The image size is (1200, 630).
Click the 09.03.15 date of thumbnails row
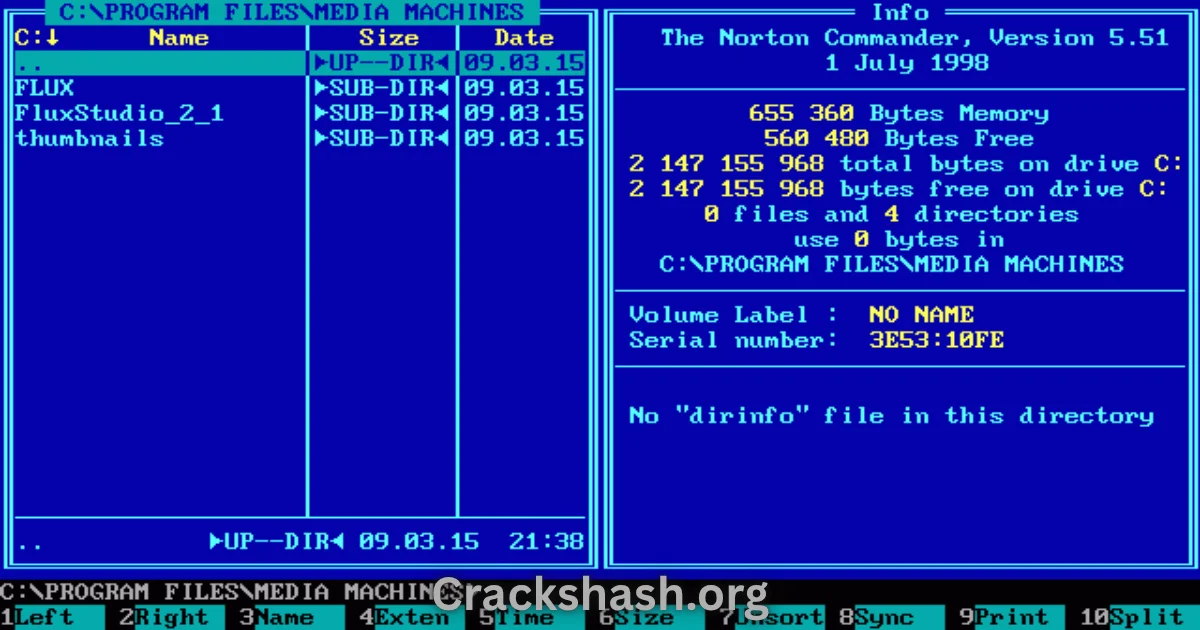coord(524,138)
